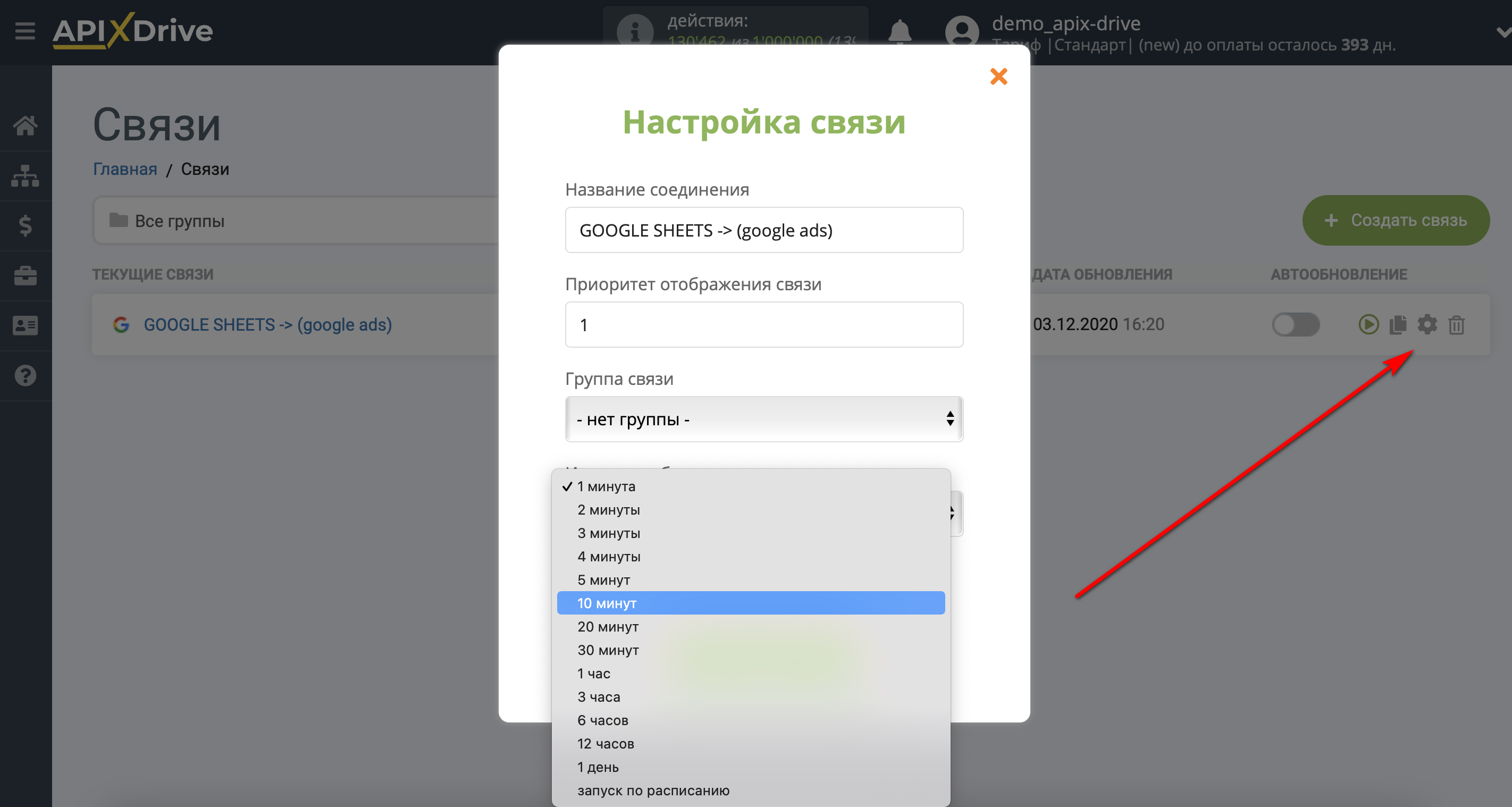Select the 1 минута option

tap(751, 486)
